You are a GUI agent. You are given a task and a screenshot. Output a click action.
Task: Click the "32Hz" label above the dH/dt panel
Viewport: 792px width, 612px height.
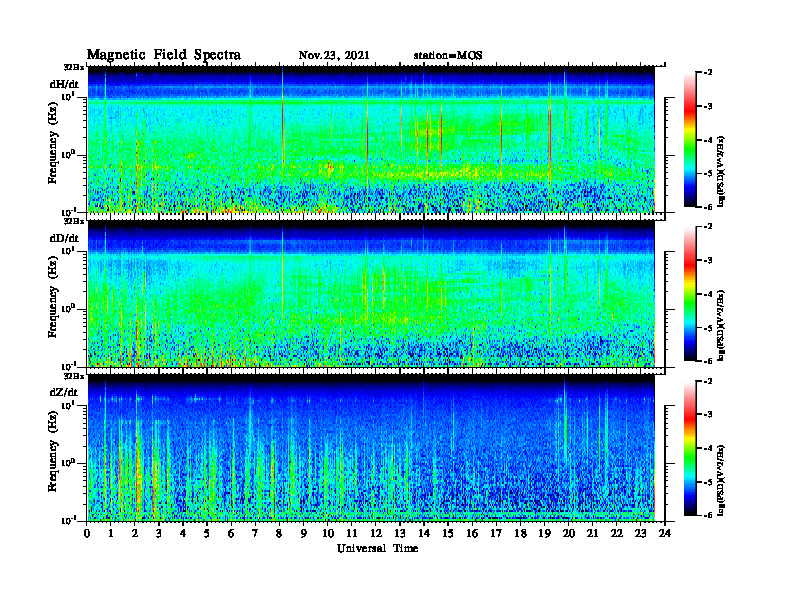tap(74, 67)
